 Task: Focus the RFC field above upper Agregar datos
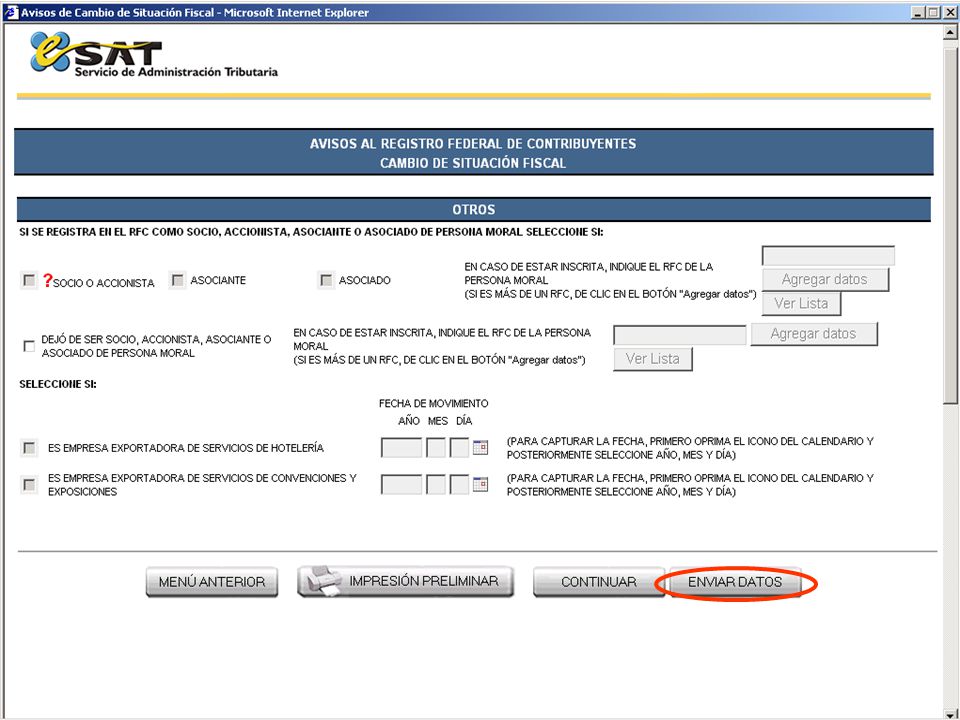828,255
